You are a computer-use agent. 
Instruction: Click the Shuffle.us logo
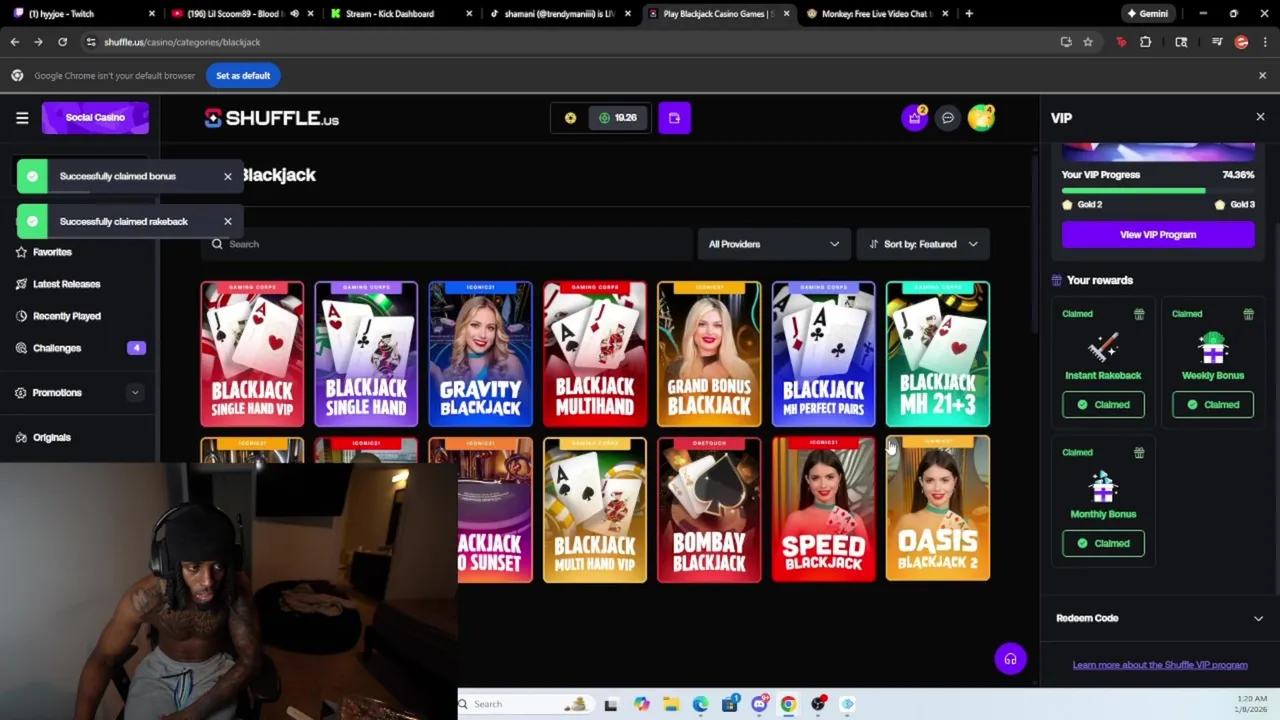click(272, 118)
